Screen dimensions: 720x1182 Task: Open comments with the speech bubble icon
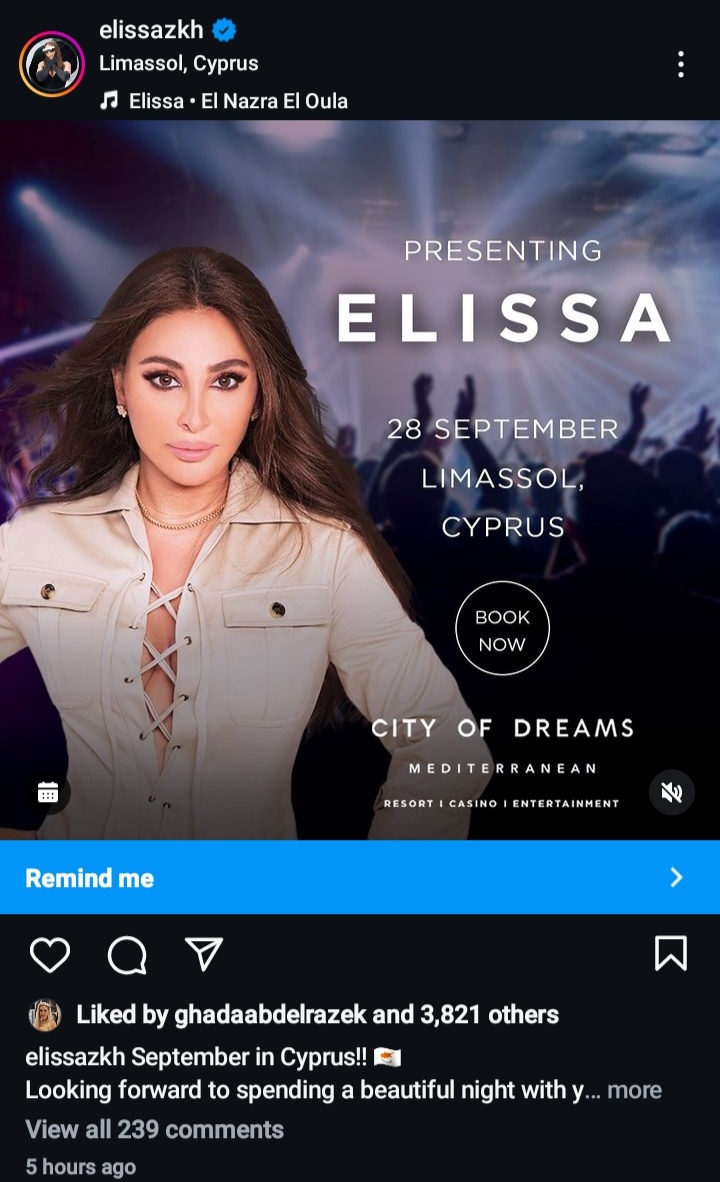[127, 955]
